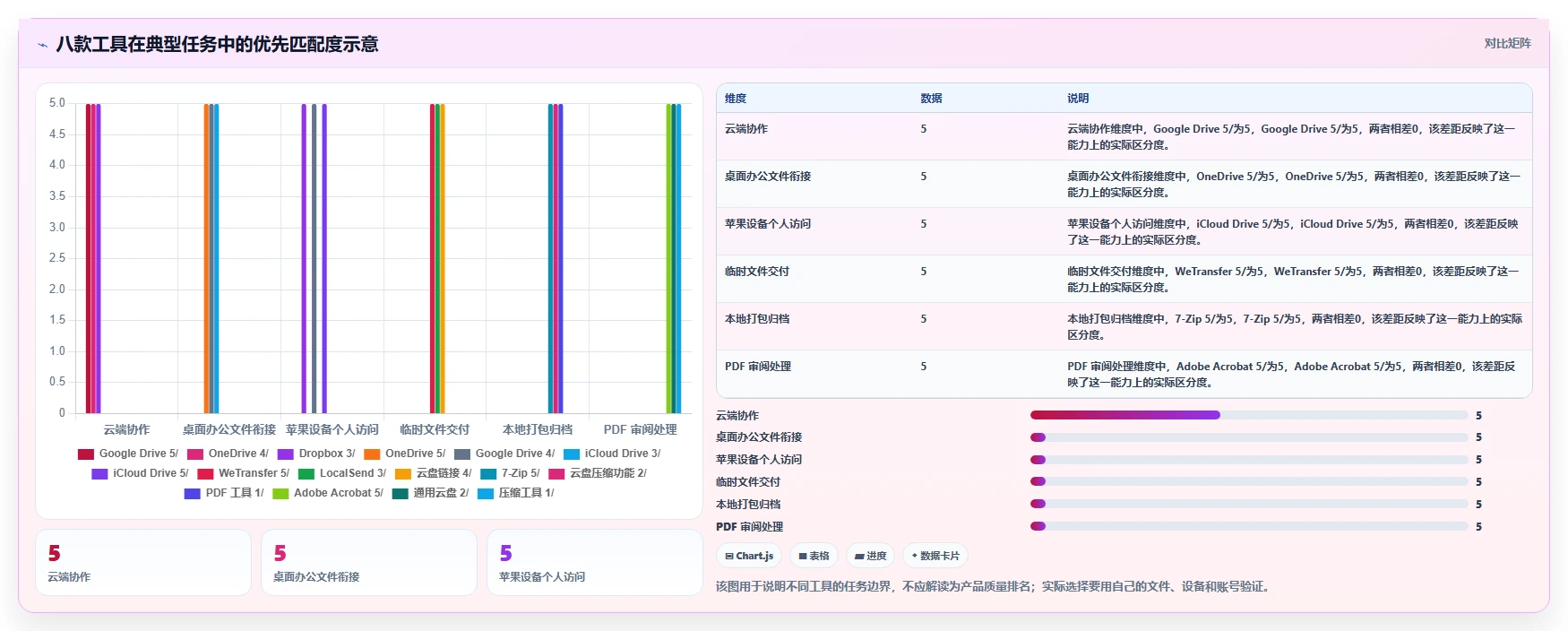
Task: Click the Adobe Acrobat description cell in table
Action: click(x=1296, y=374)
